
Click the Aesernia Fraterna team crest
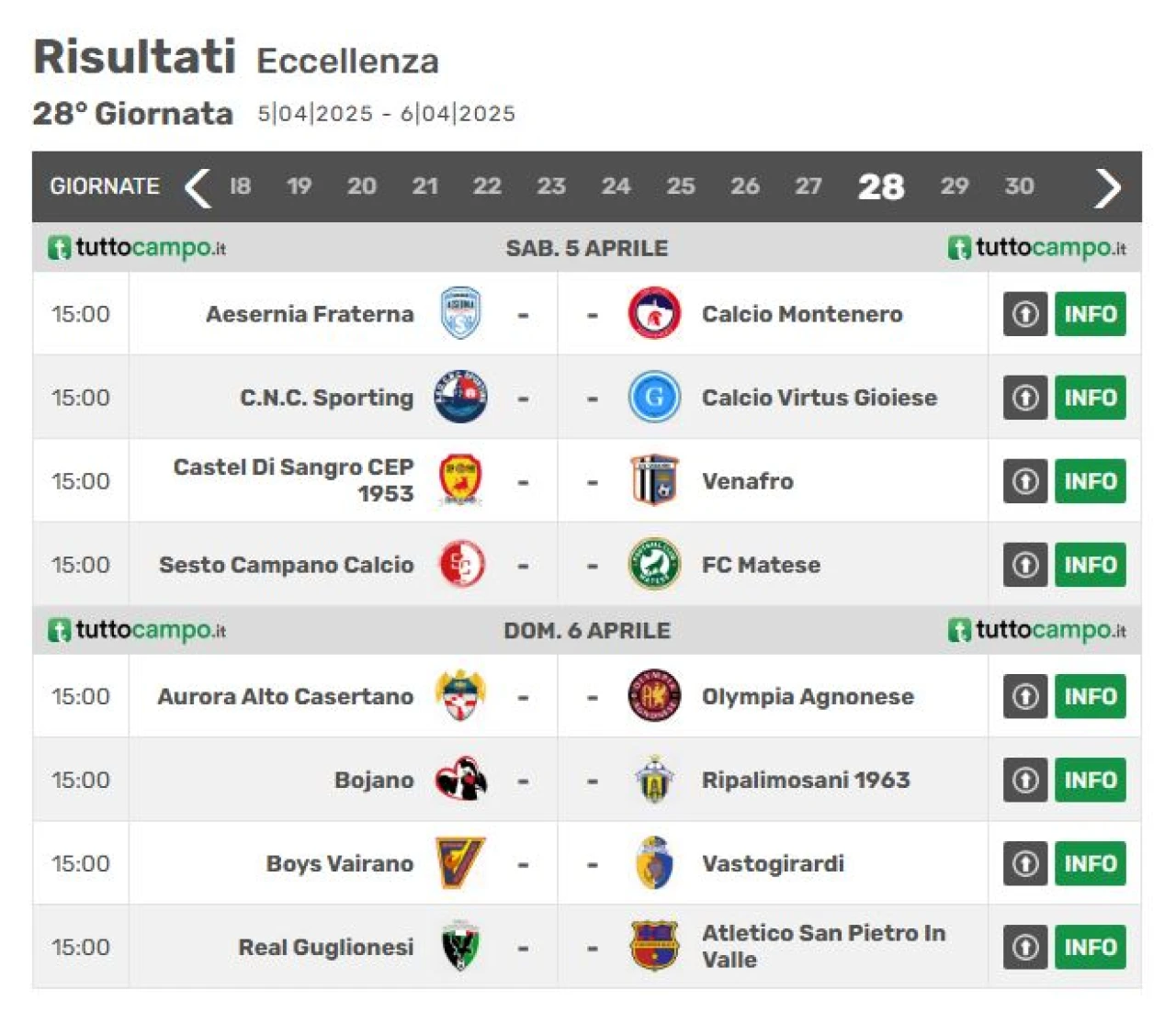point(460,313)
